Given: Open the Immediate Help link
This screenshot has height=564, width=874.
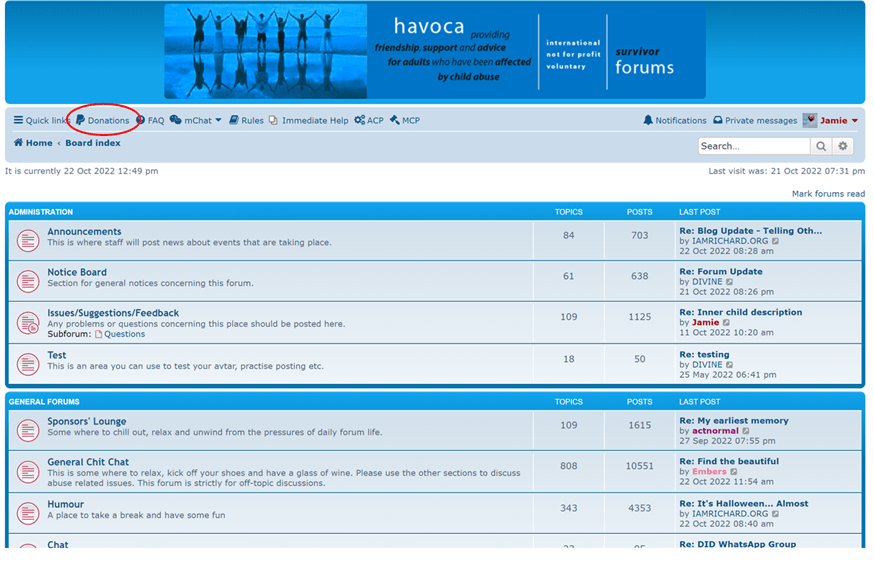Looking at the screenshot, I should (315, 121).
